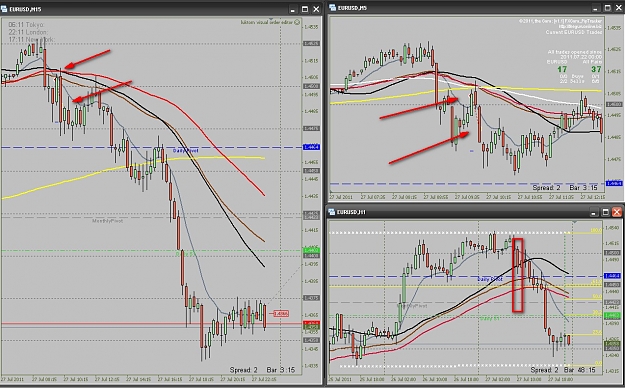Minimize the EURUSD,H1 chart window
Image resolution: width=625 pixels, height=388 pixels.
(x=594, y=212)
